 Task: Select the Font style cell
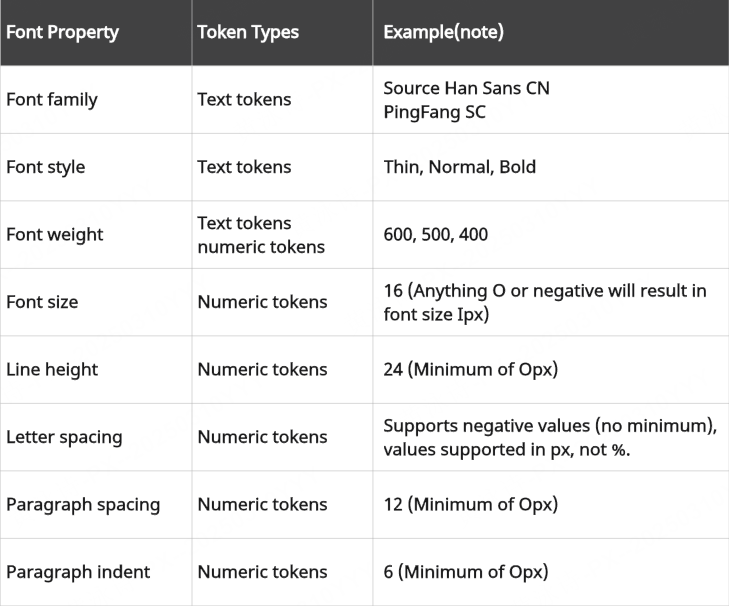(46, 167)
